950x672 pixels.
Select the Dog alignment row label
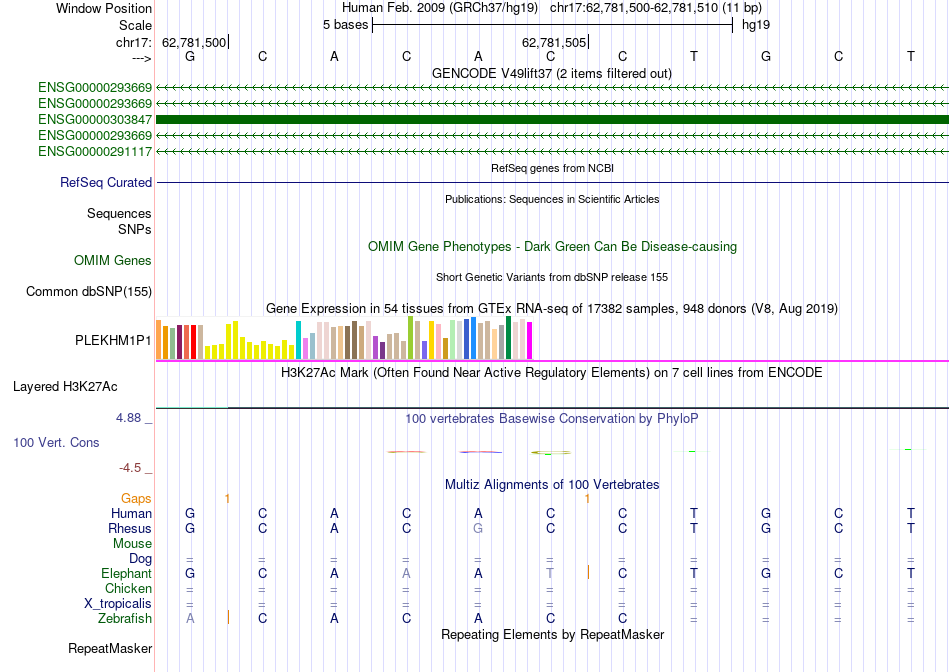(140, 558)
